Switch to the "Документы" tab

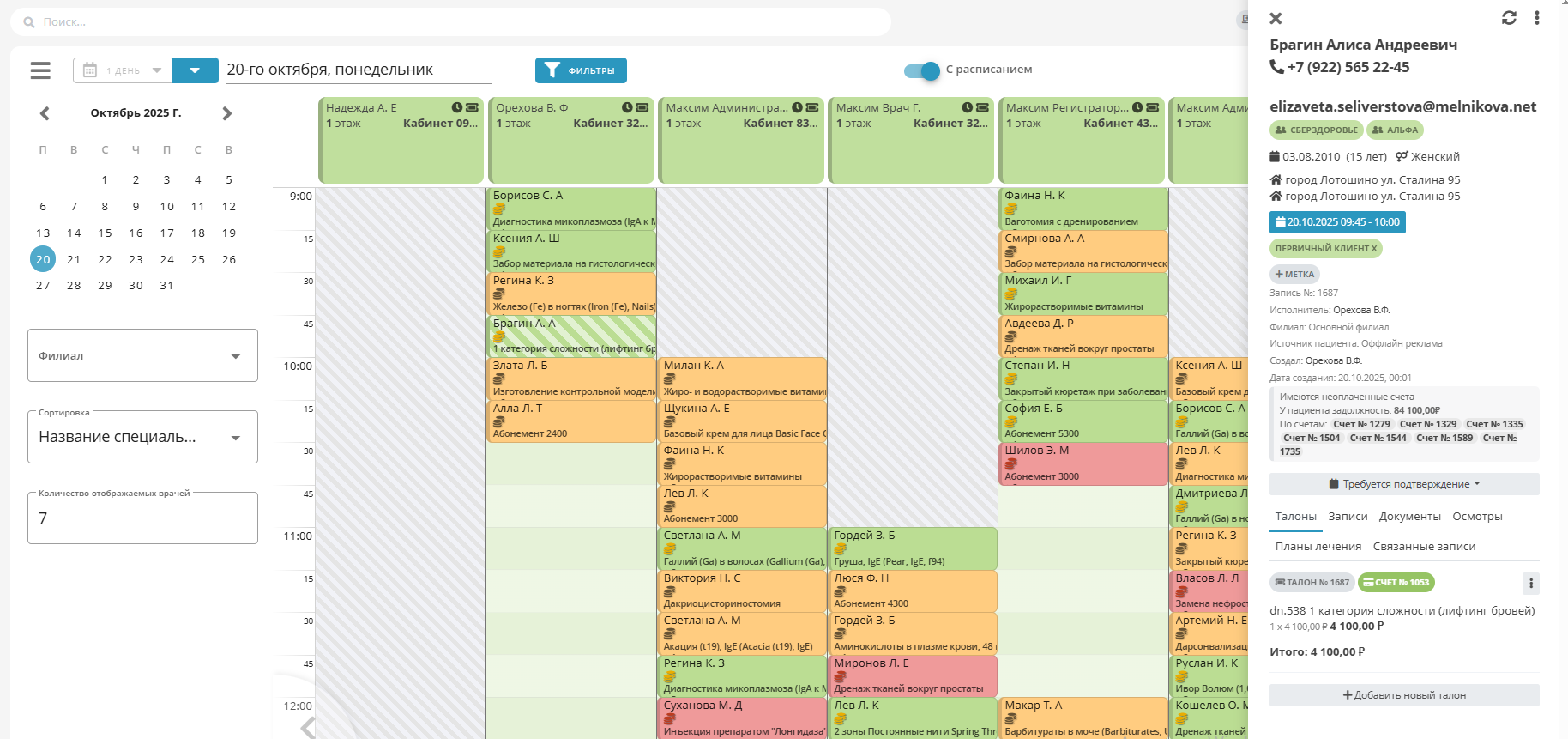tap(1409, 517)
